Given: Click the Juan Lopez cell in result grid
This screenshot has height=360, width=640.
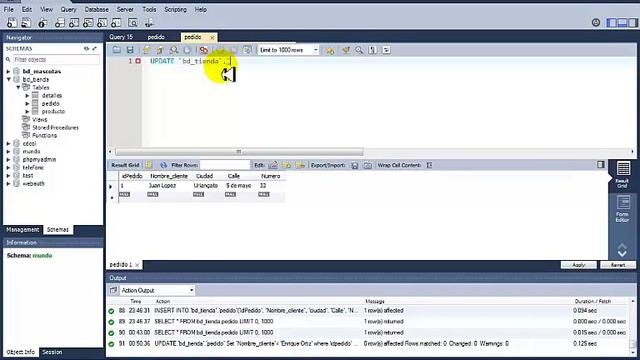Looking at the screenshot, I should (x=162, y=186).
